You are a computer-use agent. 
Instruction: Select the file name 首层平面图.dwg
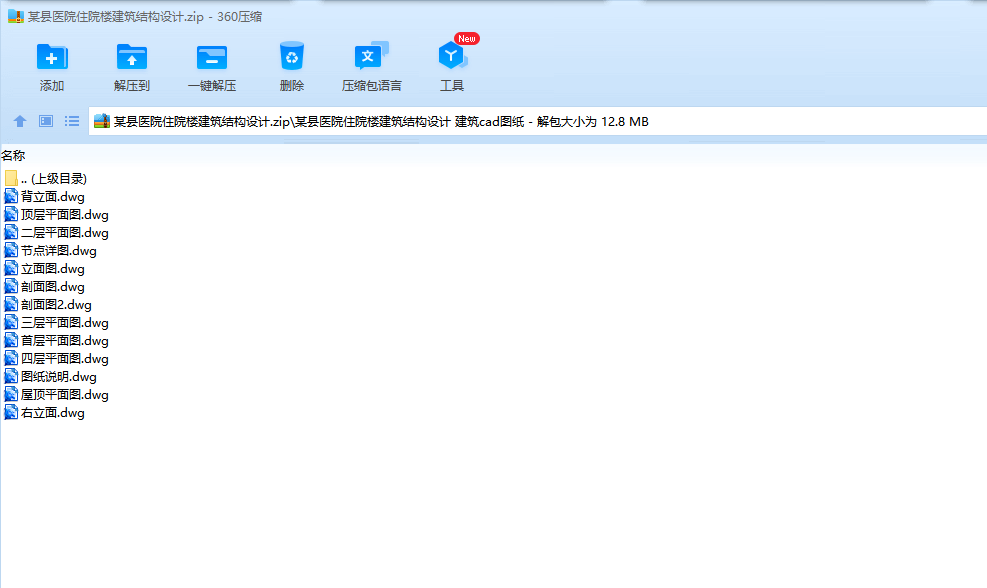(x=65, y=341)
